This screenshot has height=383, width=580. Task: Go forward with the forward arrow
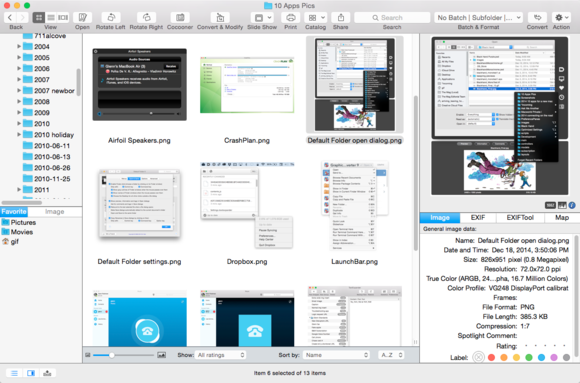click(23, 17)
